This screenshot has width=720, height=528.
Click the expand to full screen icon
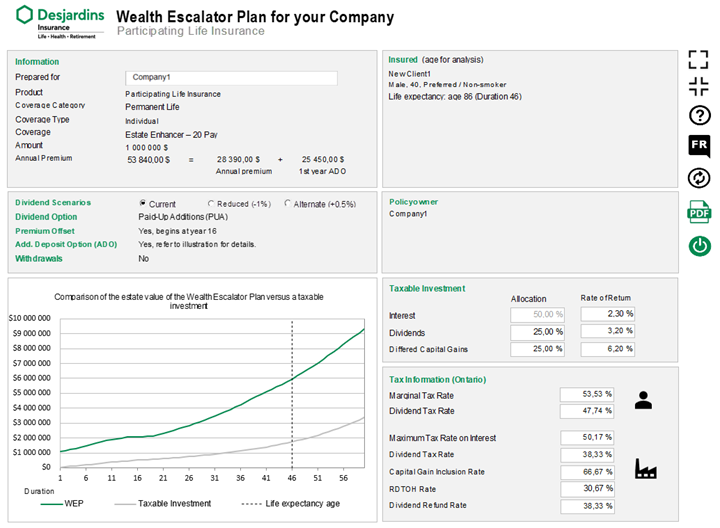click(698, 60)
